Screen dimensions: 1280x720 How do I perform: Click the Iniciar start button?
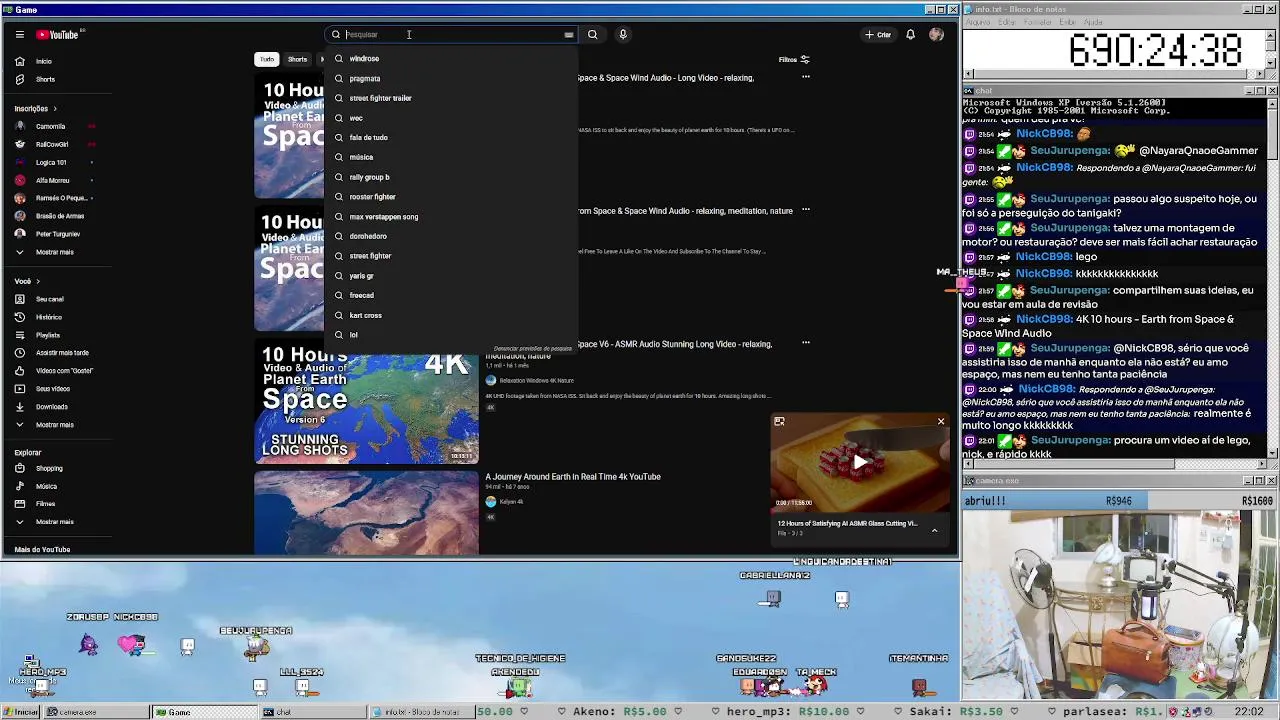point(21,712)
